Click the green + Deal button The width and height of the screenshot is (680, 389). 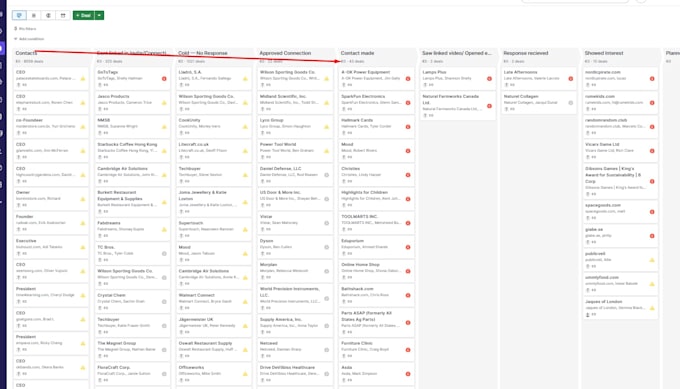pyautogui.click(x=83, y=16)
